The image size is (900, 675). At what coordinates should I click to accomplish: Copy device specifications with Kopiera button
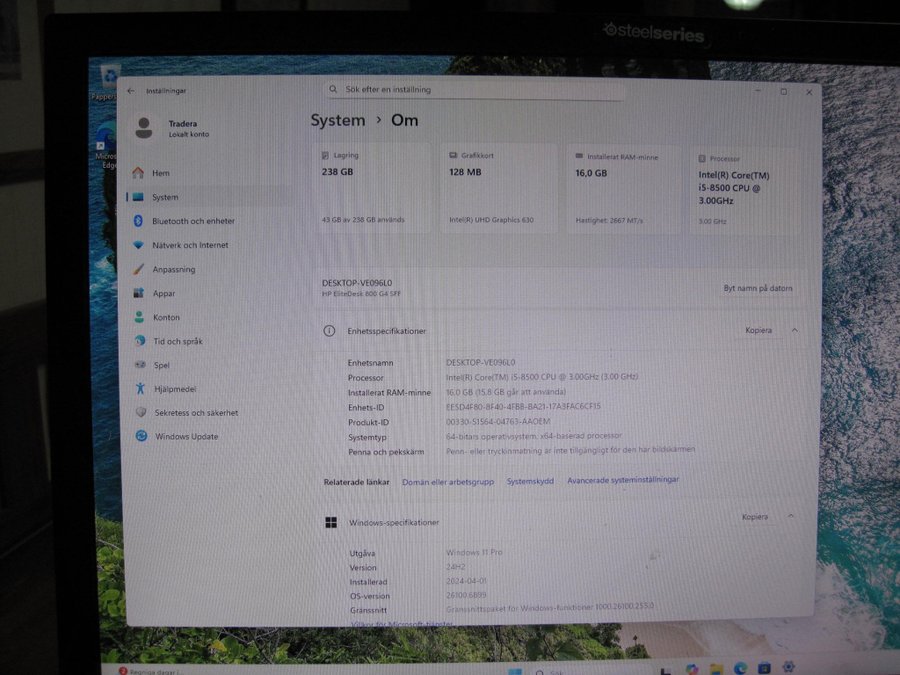[758, 330]
